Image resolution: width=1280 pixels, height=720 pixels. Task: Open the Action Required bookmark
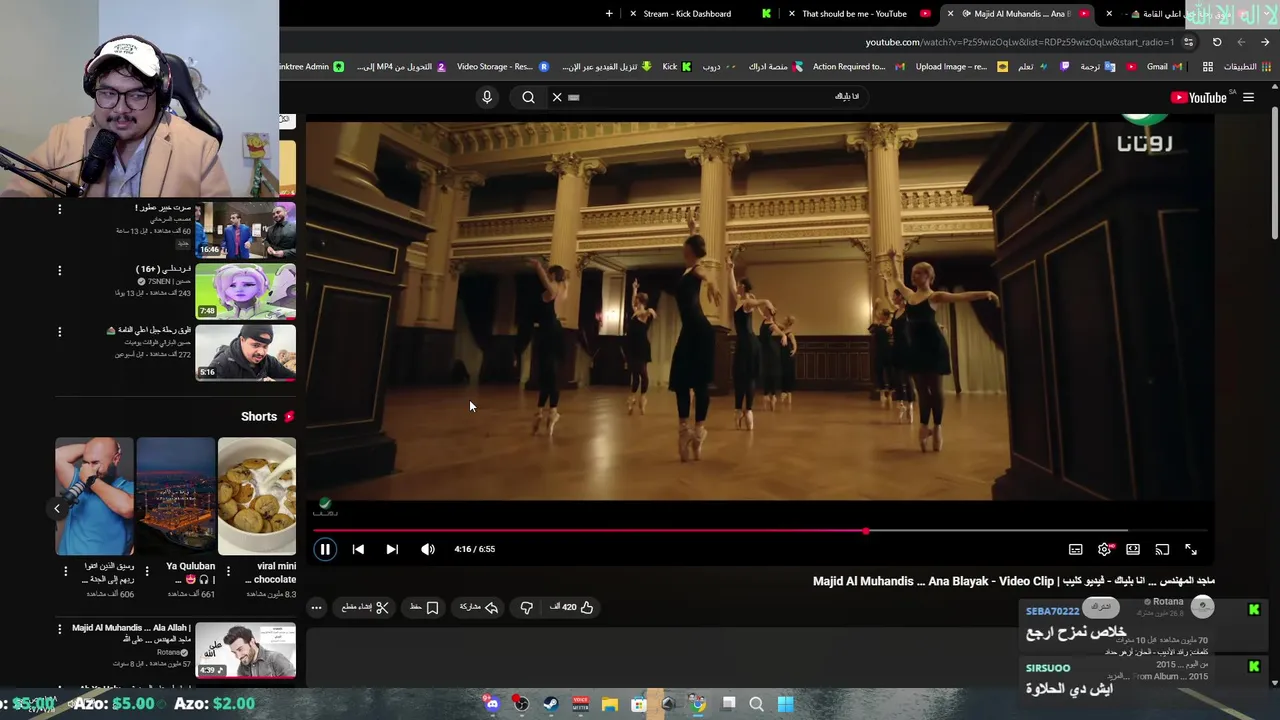click(858, 67)
